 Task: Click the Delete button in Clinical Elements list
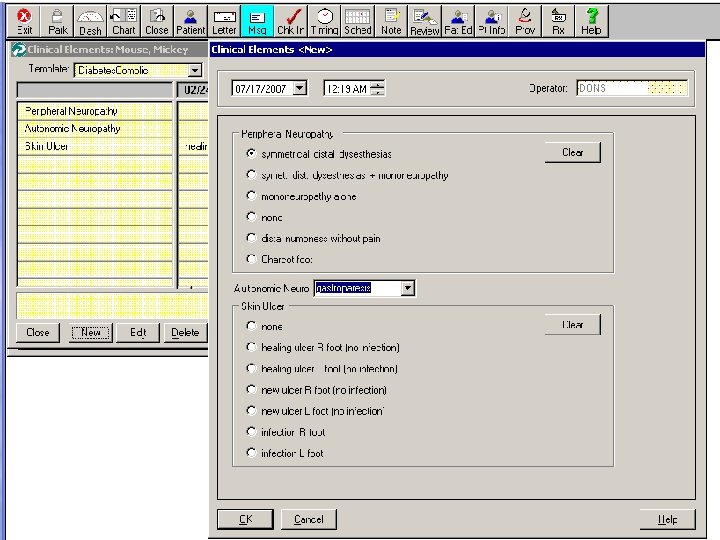[186, 332]
